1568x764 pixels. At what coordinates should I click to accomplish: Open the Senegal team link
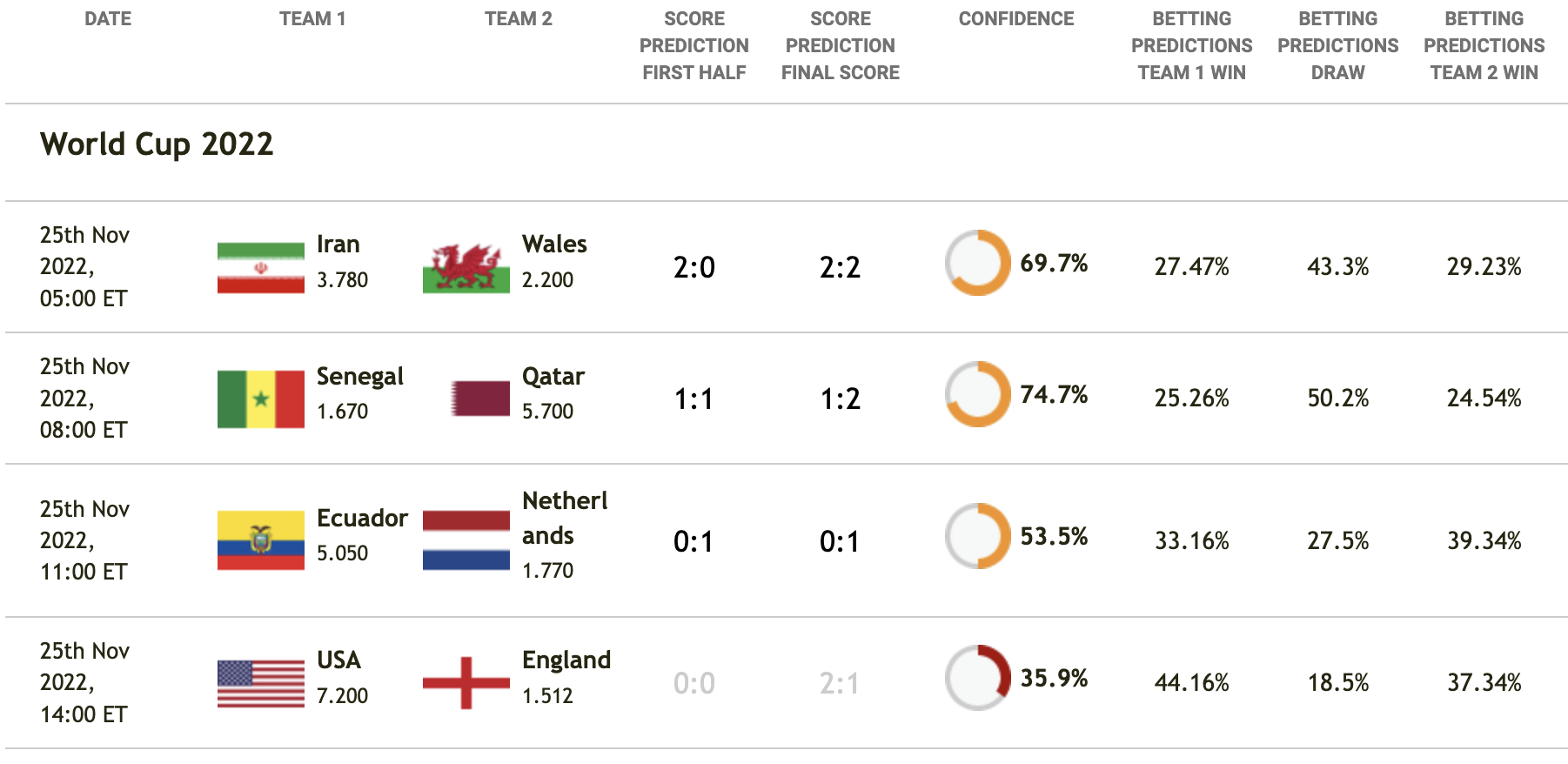[x=360, y=376]
